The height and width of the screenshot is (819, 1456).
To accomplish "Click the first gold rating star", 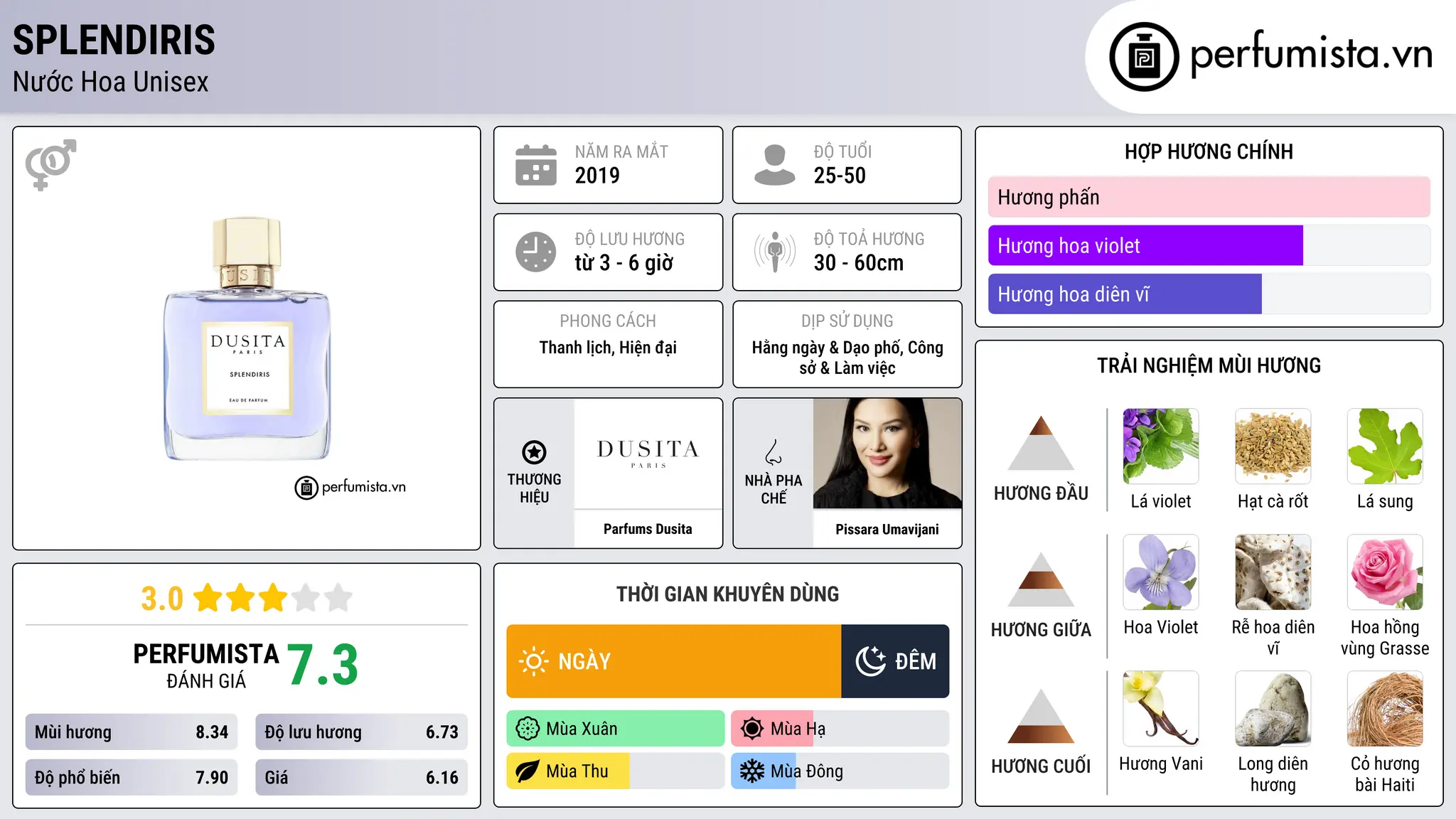I will coord(208,598).
